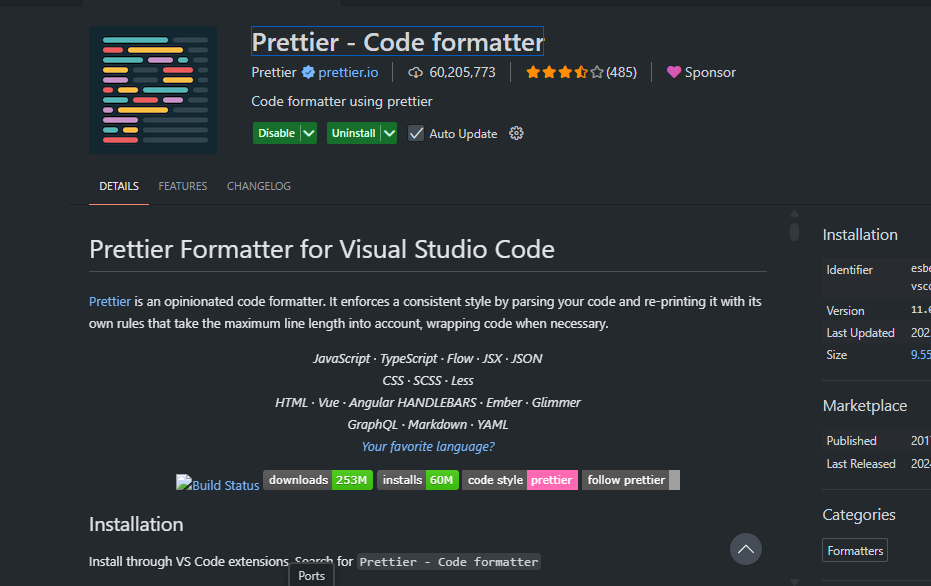Toggle the Auto Update checkbox

416,134
